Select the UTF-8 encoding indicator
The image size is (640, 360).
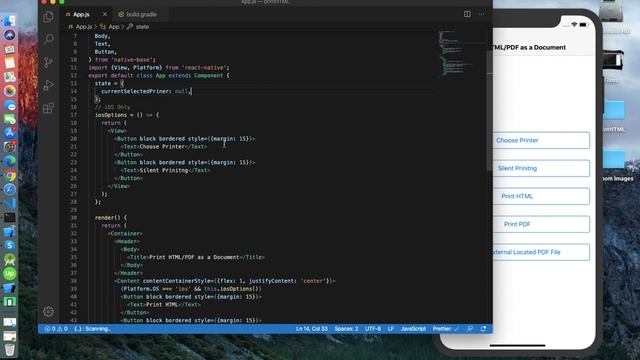pyautogui.click(x=373, y=329)
